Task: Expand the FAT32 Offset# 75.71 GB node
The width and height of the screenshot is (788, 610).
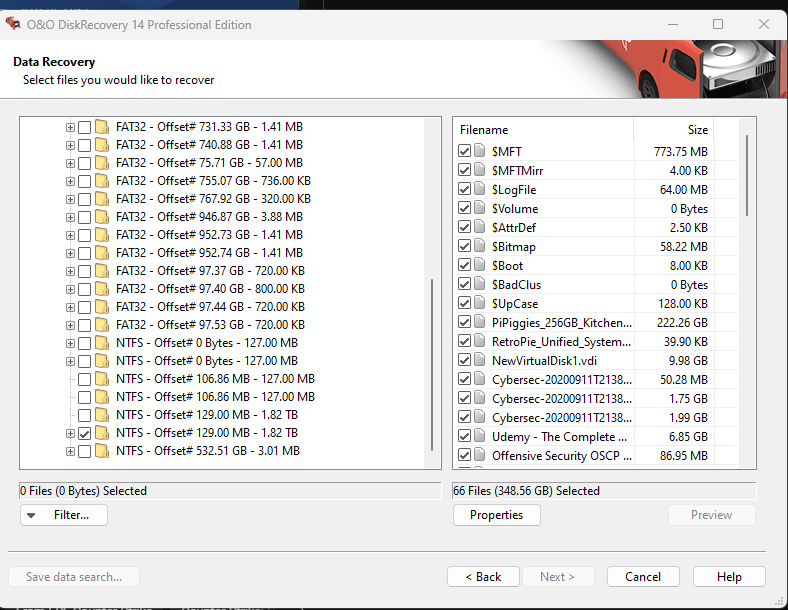Action: point(70,163)
